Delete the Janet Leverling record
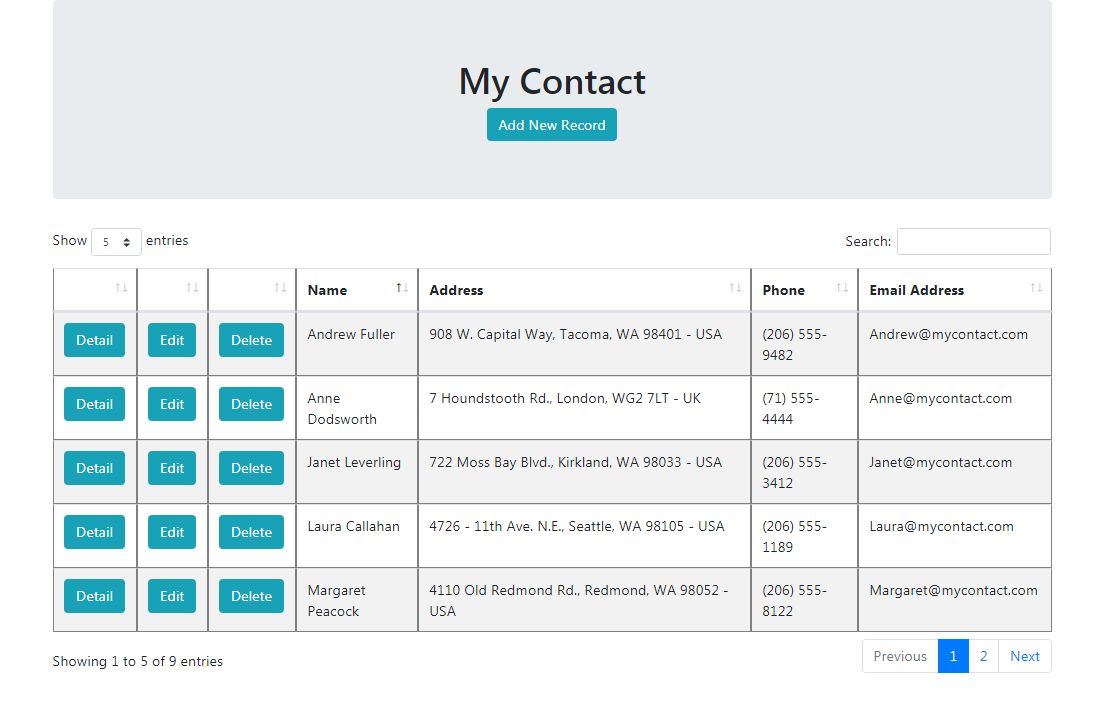The width and height of the screenshot is (1104, 703). [251, 468]
